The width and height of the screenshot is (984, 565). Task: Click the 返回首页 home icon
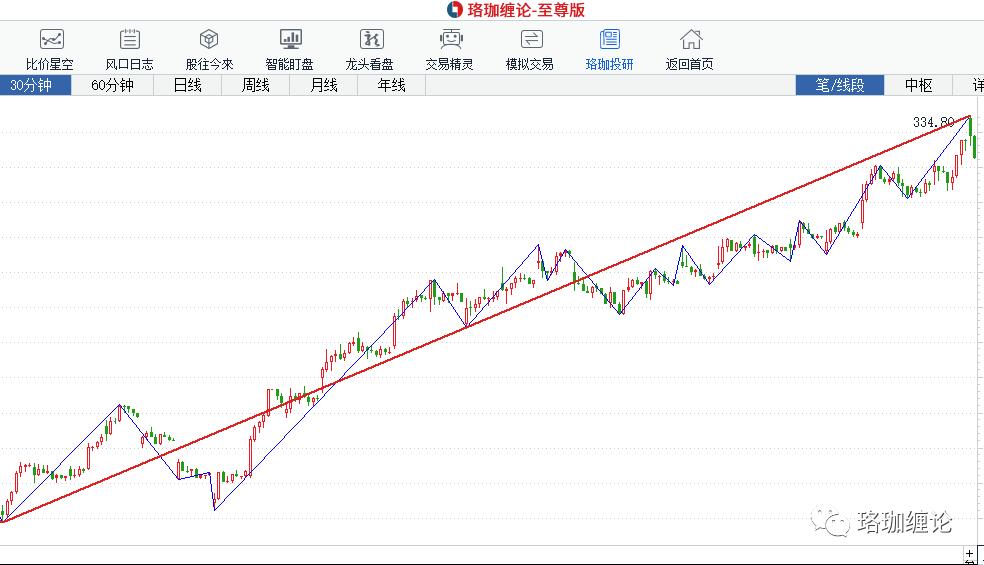(x=690, y=41)
